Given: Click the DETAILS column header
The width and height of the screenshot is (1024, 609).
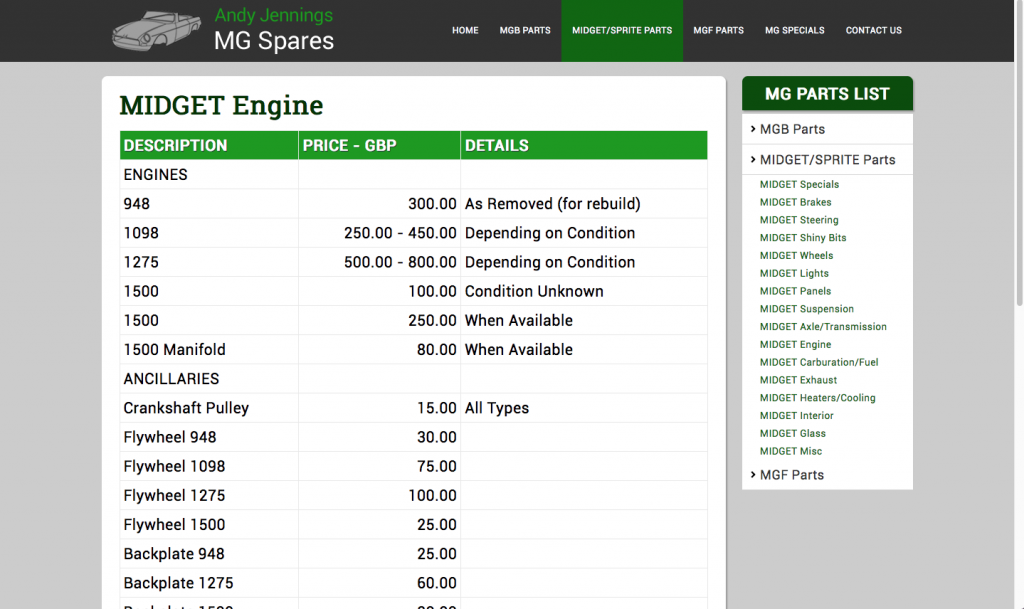Looking at the screenshot, I should 584,145.
